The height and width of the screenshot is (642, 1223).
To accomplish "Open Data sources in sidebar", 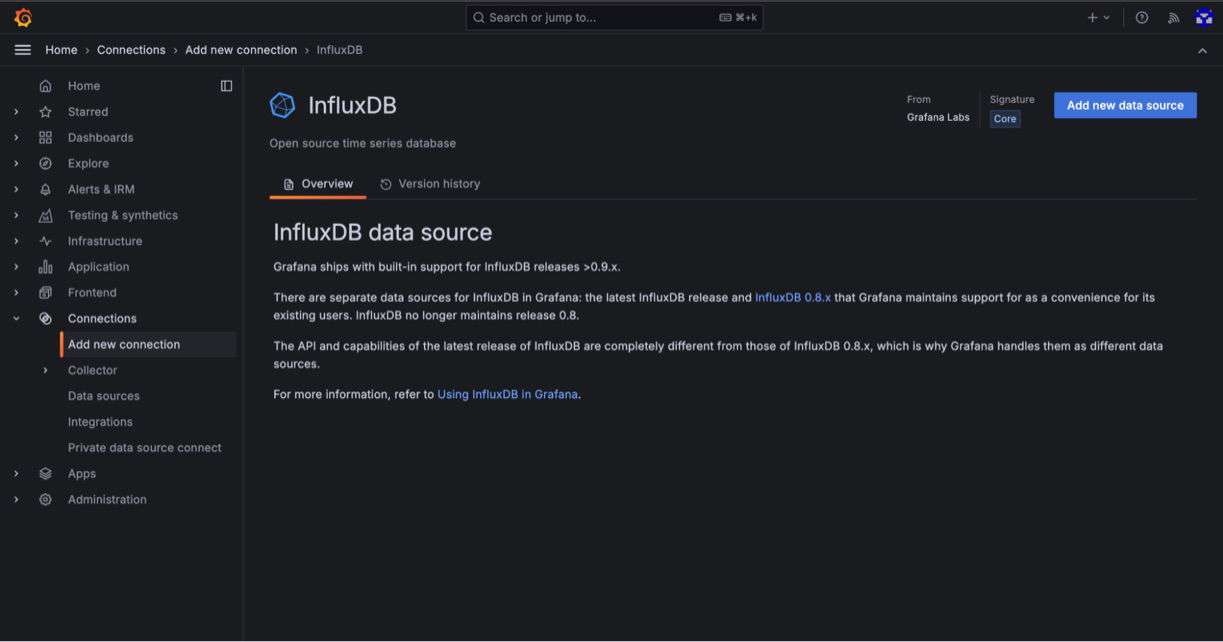I will click(x=104, y=396).
